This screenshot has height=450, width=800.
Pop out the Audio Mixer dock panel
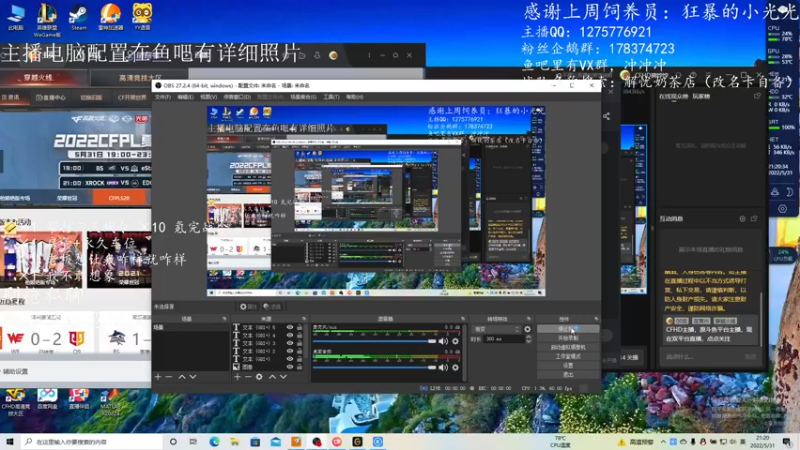(x=463, y=319)
